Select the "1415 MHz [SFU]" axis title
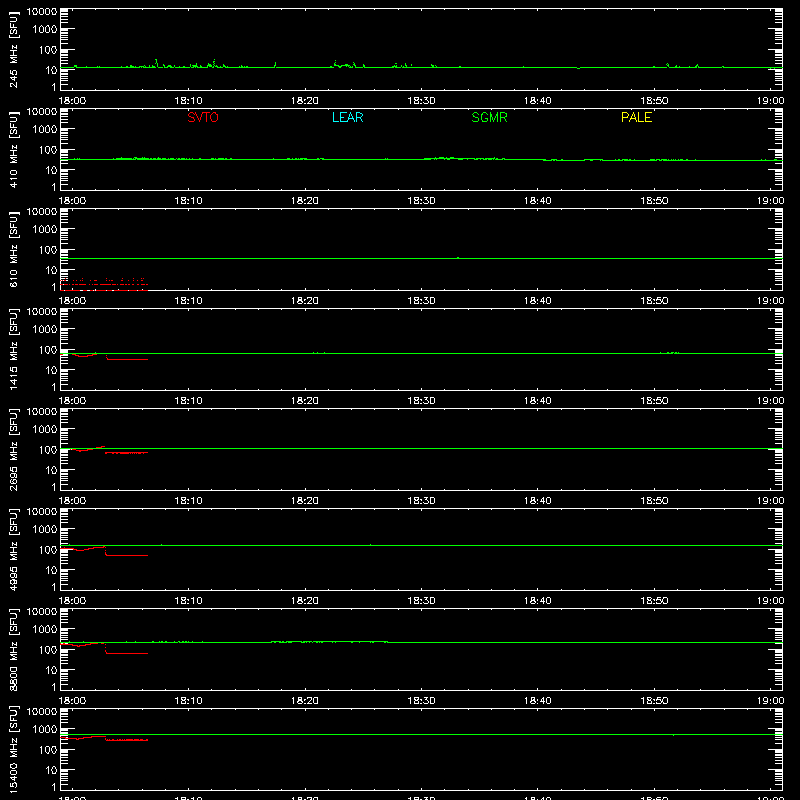This screenshot has height=800, width=800. (x=13, y=349)
